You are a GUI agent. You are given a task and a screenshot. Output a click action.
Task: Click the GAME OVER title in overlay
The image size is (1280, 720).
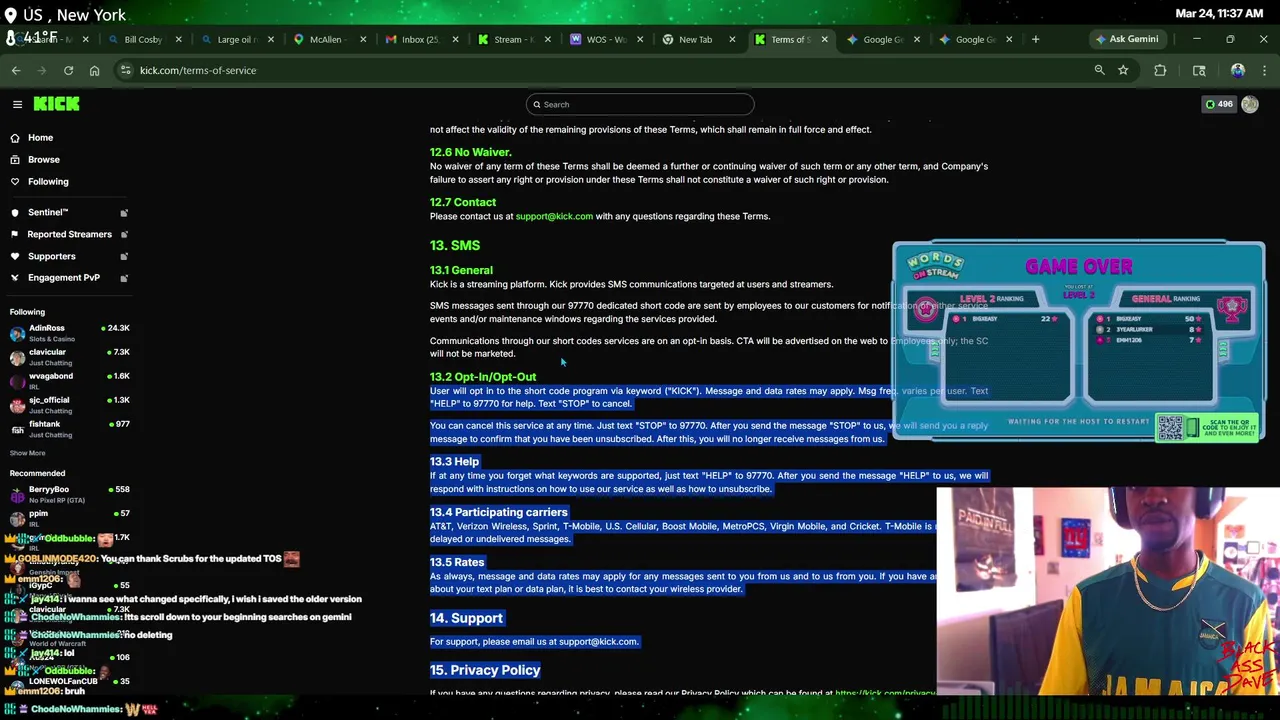1079,267
